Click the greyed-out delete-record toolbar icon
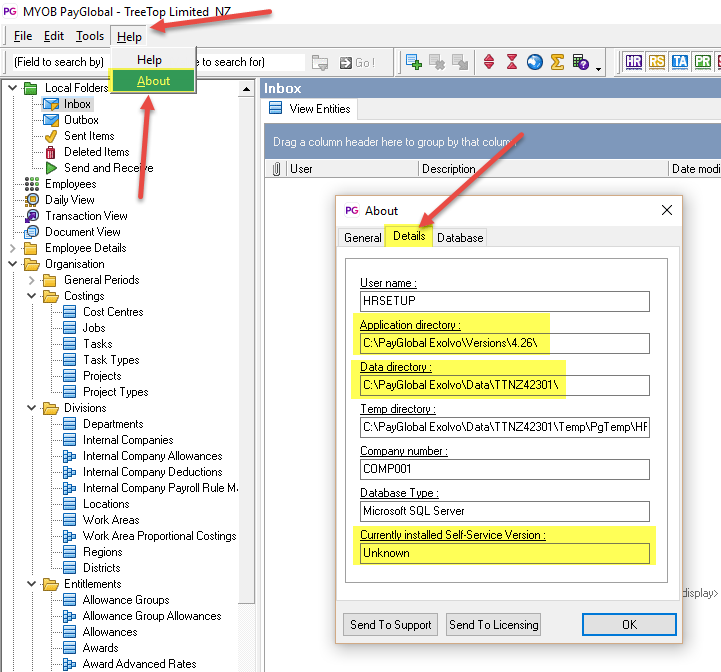Image resolution: width=721 pixels, height=672 pixels. click(x=437, y=62)
